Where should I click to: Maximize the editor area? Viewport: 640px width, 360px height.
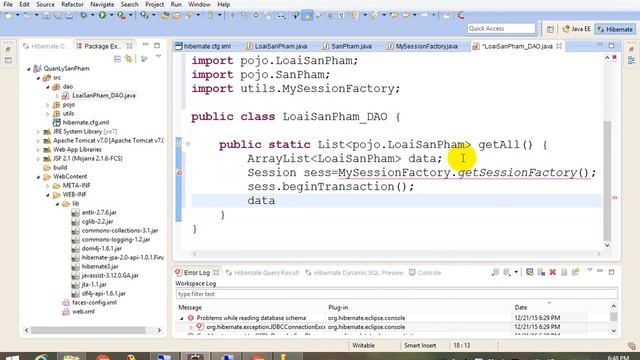pyautogui.click(x=611, y=46)
